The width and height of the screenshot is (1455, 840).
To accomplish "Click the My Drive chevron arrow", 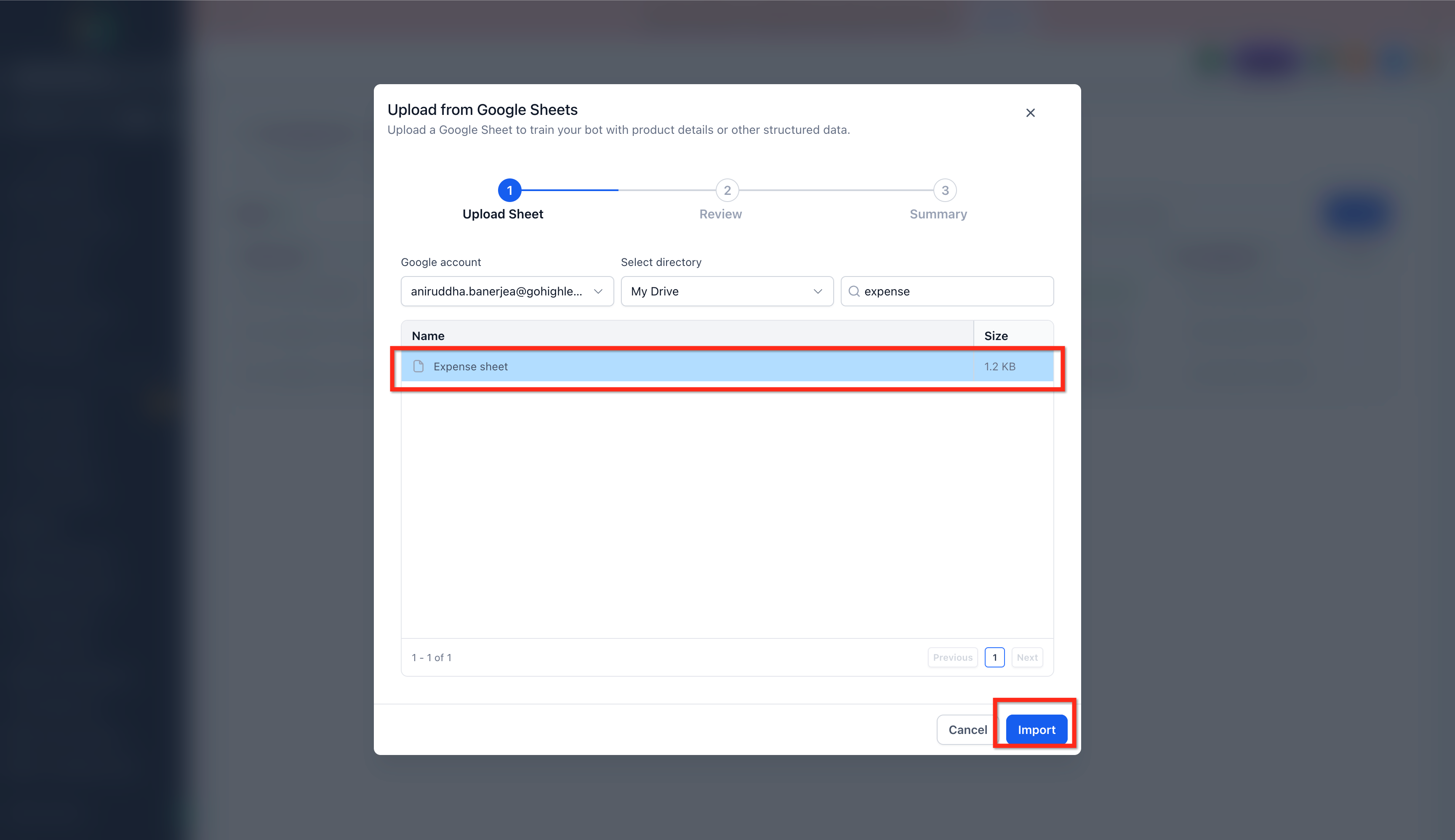I will (818, 291).
